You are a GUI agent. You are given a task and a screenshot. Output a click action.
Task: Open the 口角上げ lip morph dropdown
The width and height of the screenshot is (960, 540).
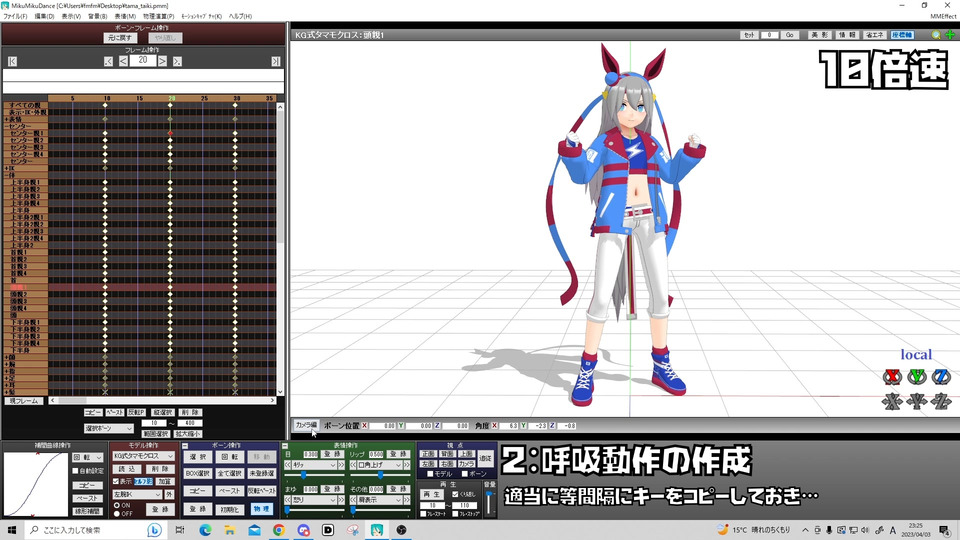pyautogui.click(x=380, y=465)
